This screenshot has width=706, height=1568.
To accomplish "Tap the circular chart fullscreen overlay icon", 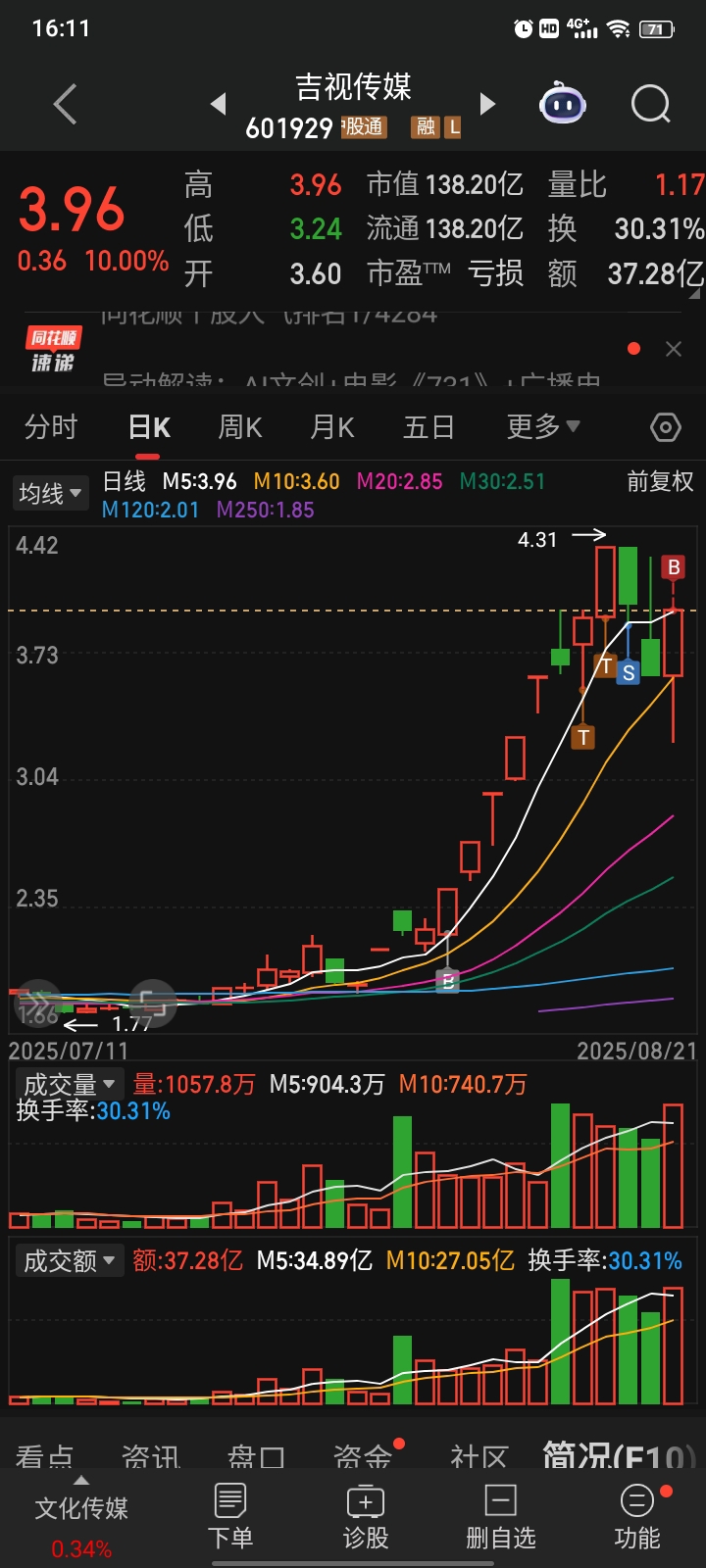I will point(152,1003).
